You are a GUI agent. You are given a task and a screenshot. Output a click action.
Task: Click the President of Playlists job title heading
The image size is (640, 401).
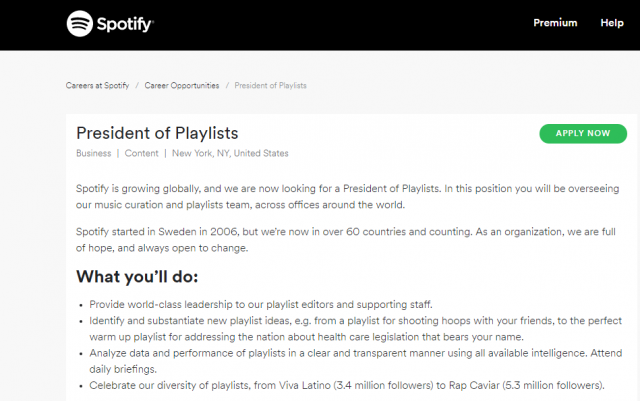pyautogui.click(x=157, y=133)
